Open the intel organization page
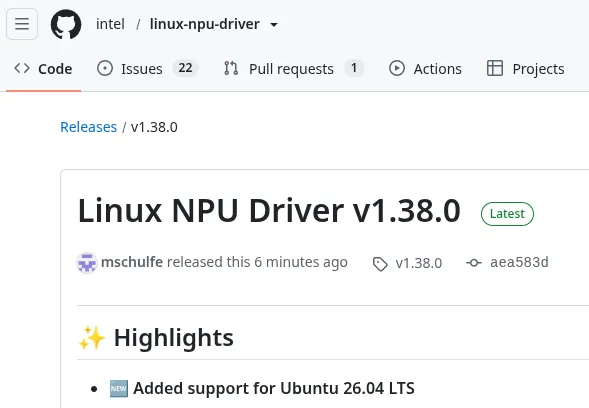The height and width of the screenshot is (408, 589). [x=110, y=24]
